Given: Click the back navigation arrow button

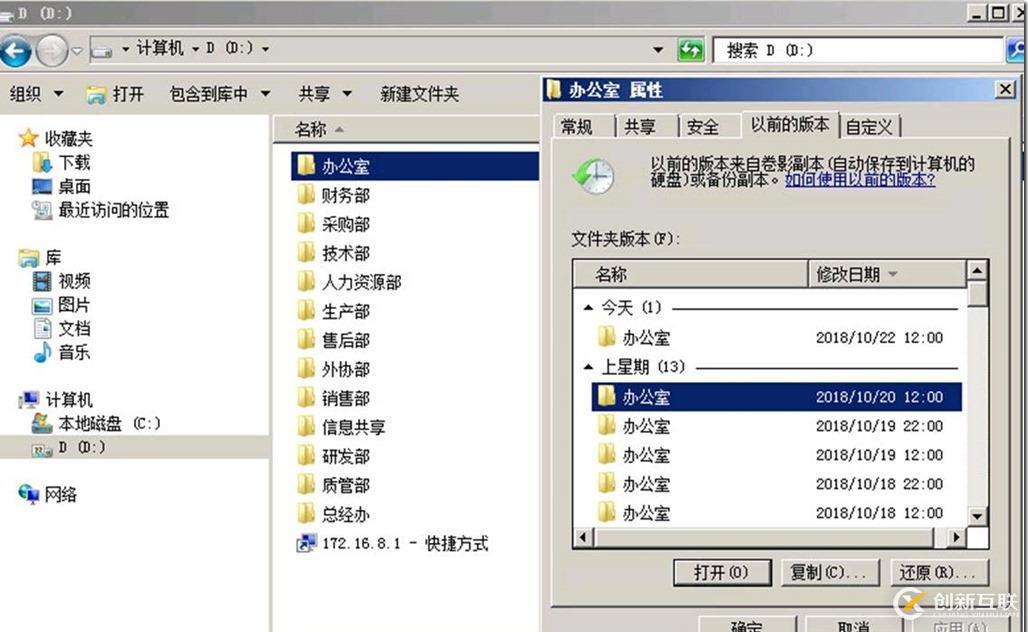Looking at the screenshot, I should pyautogui.click(x=17, y=49).
